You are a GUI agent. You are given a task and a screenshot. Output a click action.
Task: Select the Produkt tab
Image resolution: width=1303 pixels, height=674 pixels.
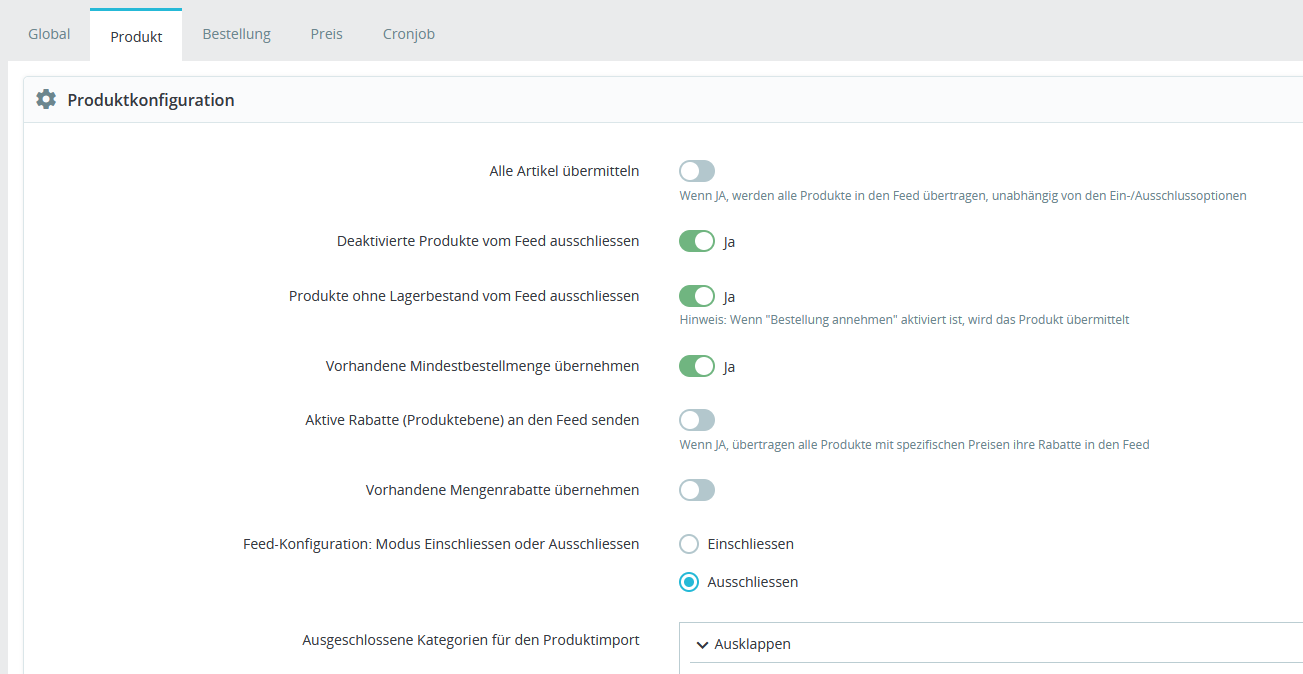pyautogui.click(x=136, y=36)
